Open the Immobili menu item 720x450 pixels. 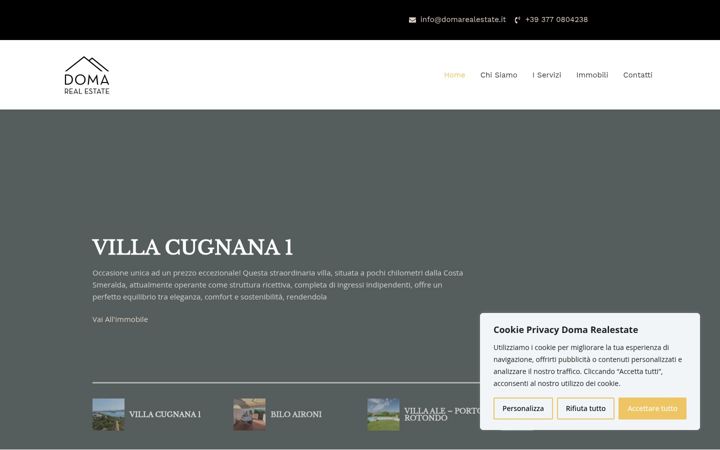pos(592,75)
